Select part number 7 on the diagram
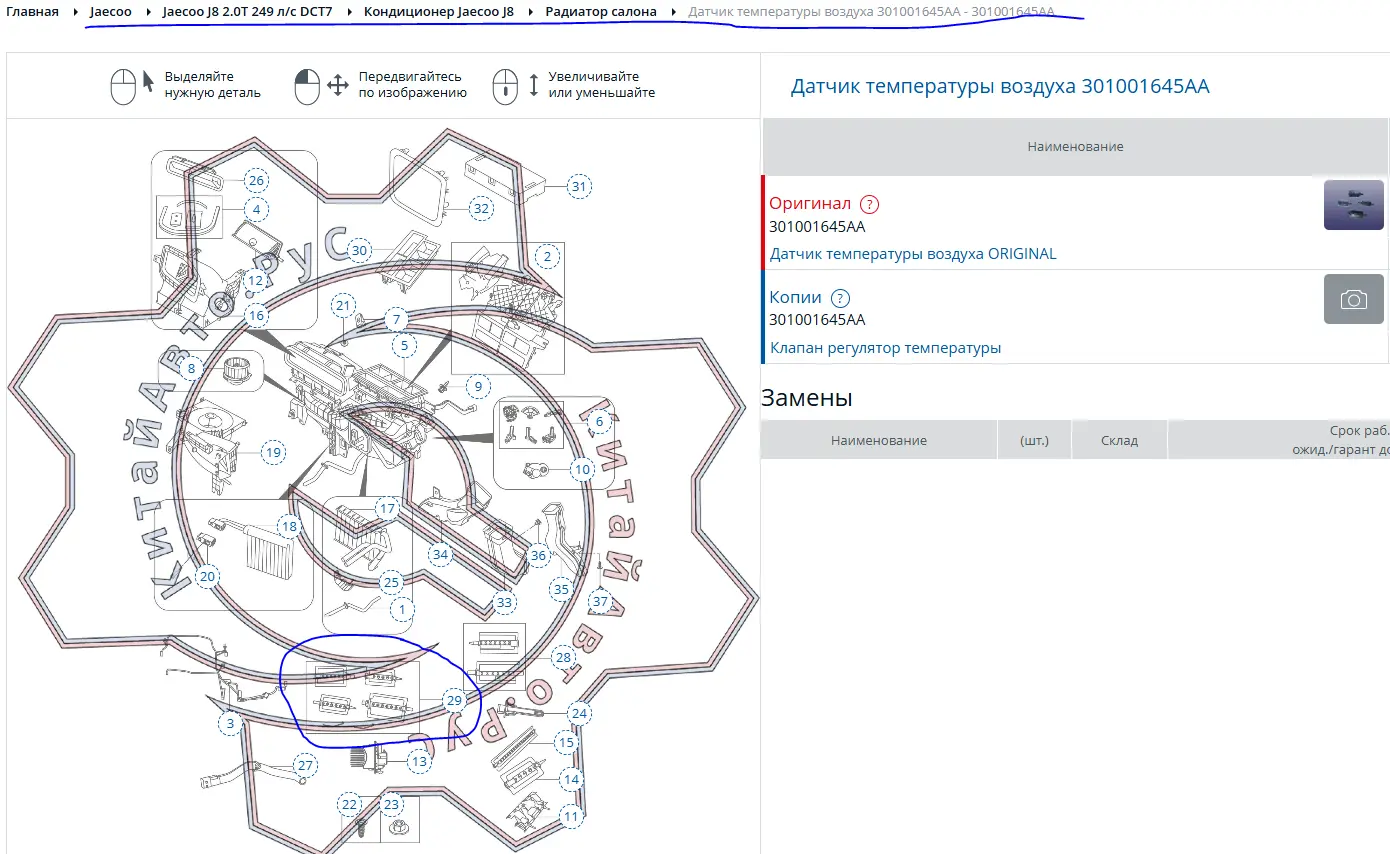 pos(397,320)
